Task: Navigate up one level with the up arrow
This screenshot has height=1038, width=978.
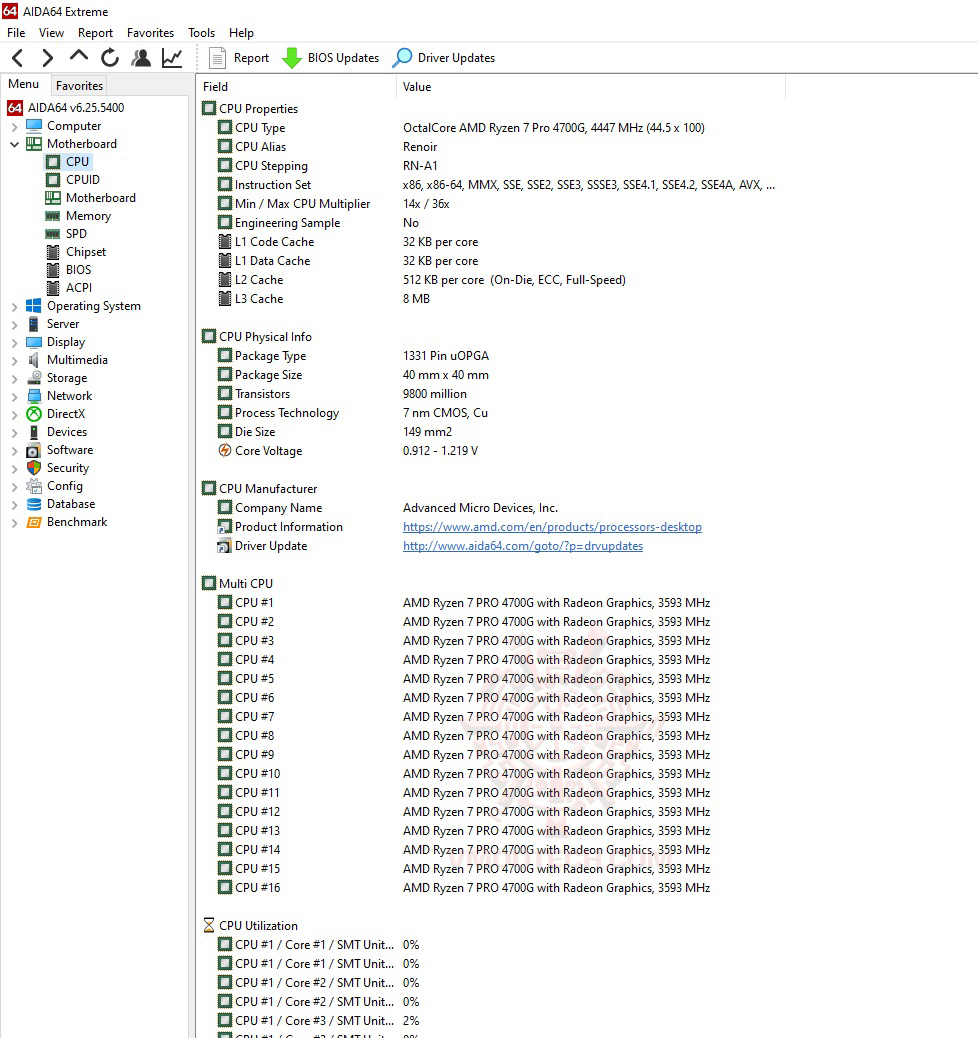Action: (79, 57)
